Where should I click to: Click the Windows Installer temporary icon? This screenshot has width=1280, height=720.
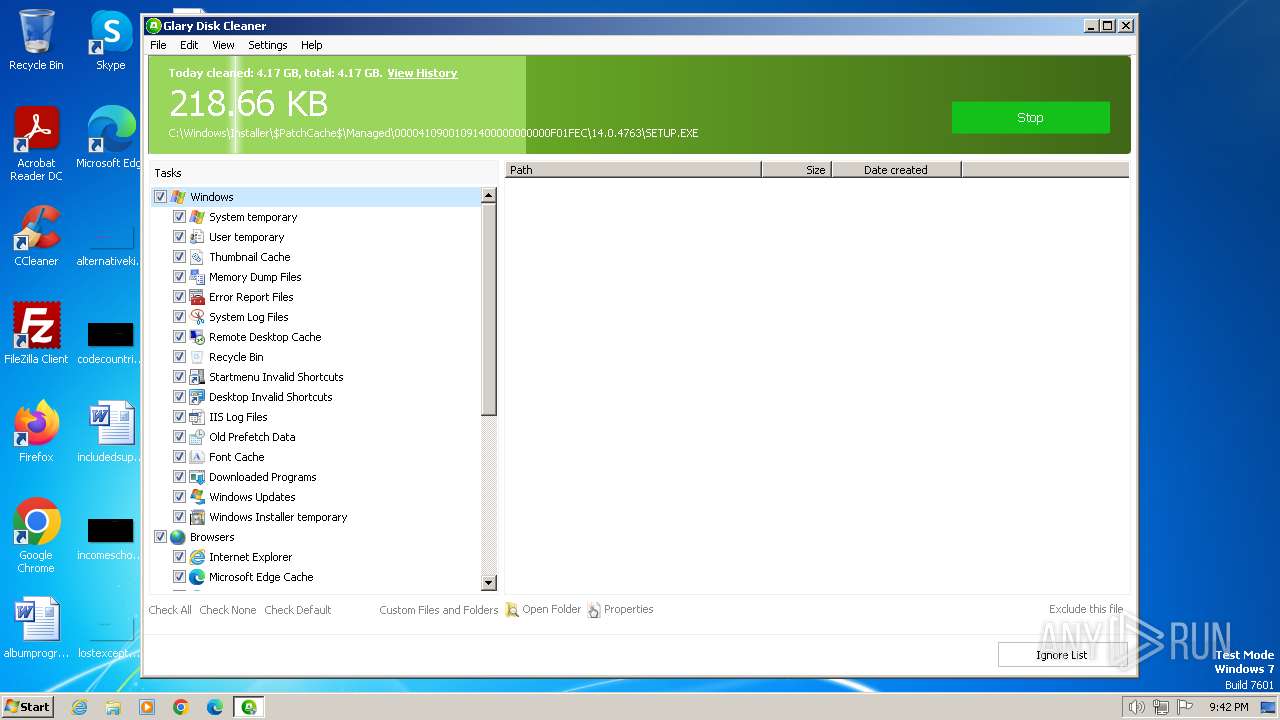(x=197, y=517)
